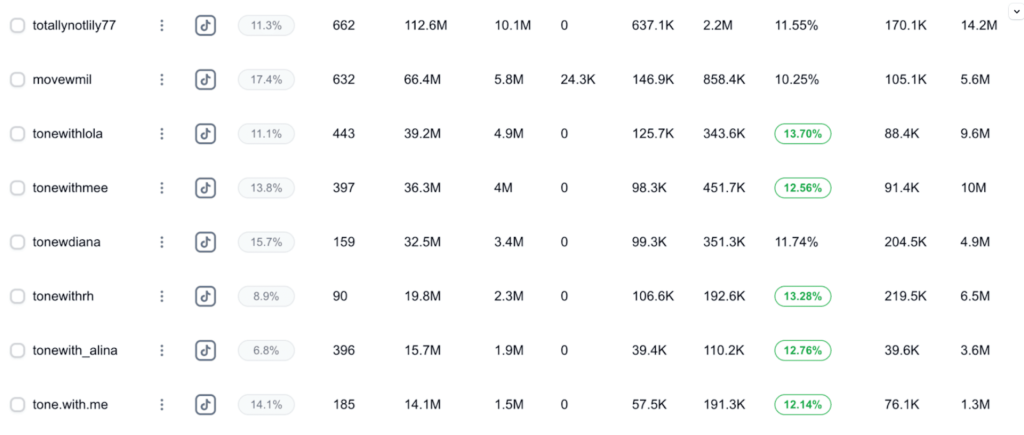Click the tonewith_alina username

click(75, 350)
